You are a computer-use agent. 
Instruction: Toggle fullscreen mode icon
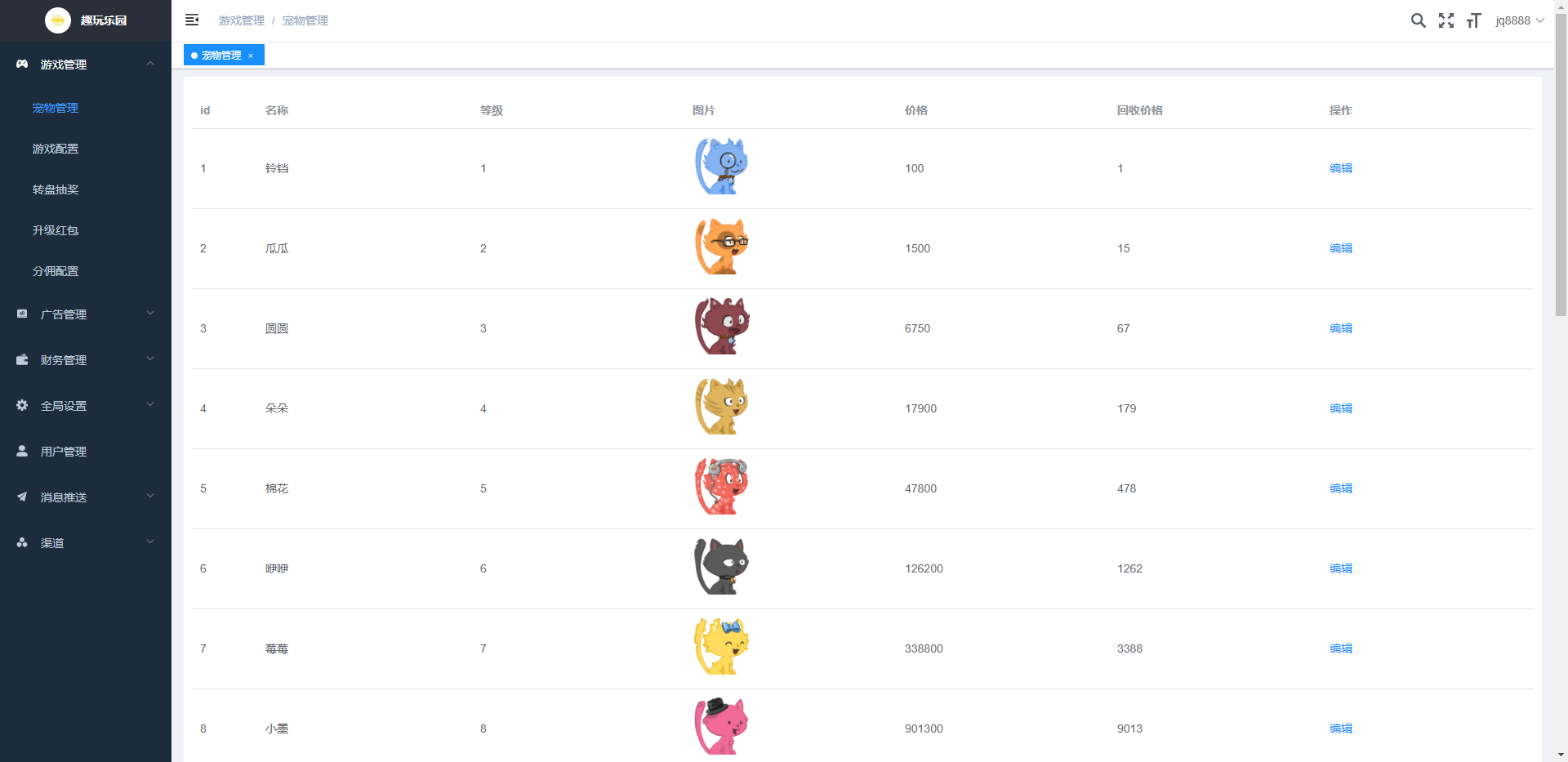click(1446, 20)
